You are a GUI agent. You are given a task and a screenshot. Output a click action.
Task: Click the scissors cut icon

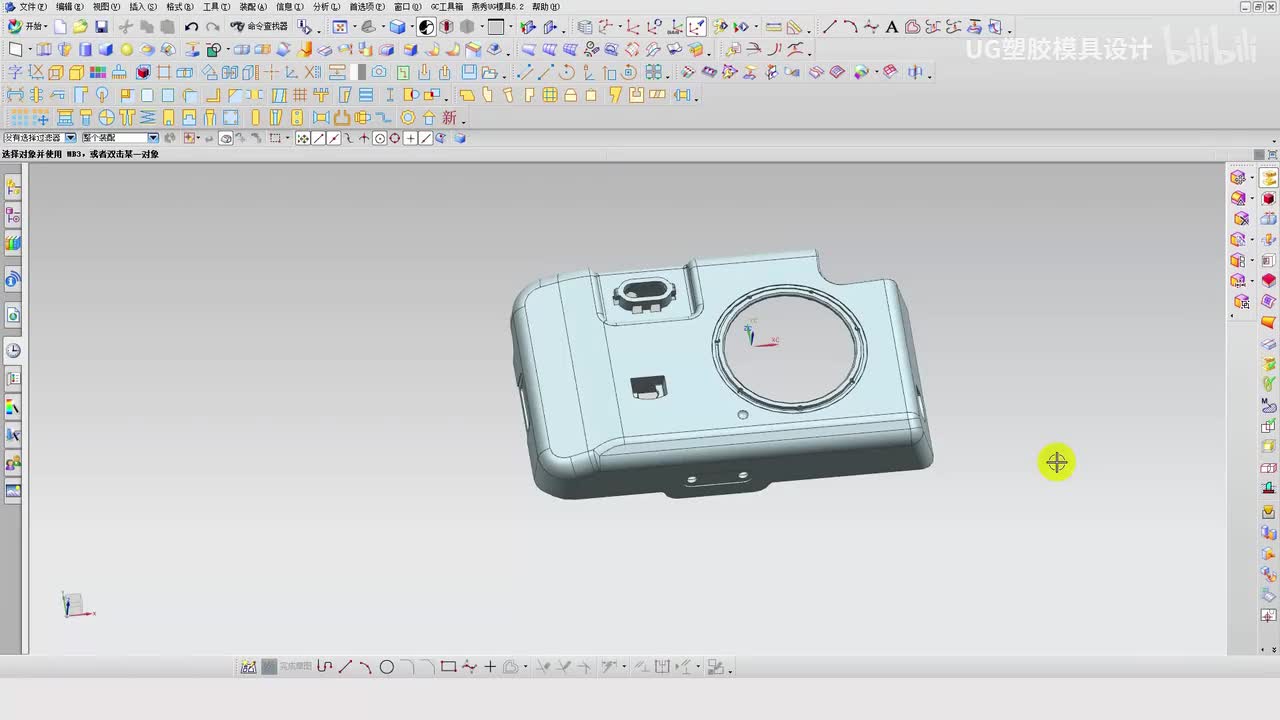[x=125, y=27]
